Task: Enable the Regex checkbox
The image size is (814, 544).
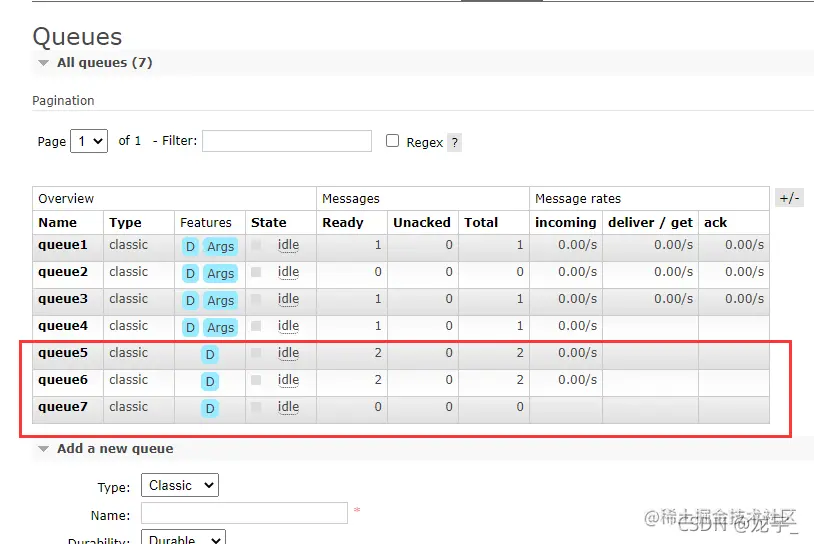Action: 392,141
